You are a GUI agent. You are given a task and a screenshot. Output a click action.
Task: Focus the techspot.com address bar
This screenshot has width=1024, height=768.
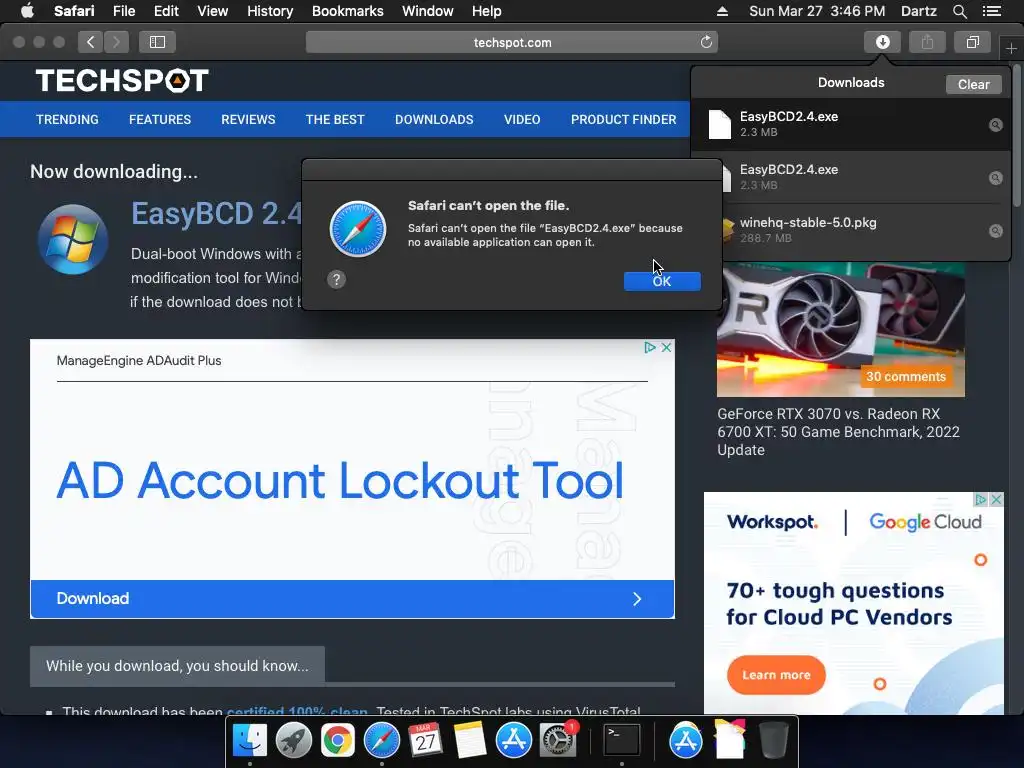pos(512,42)
